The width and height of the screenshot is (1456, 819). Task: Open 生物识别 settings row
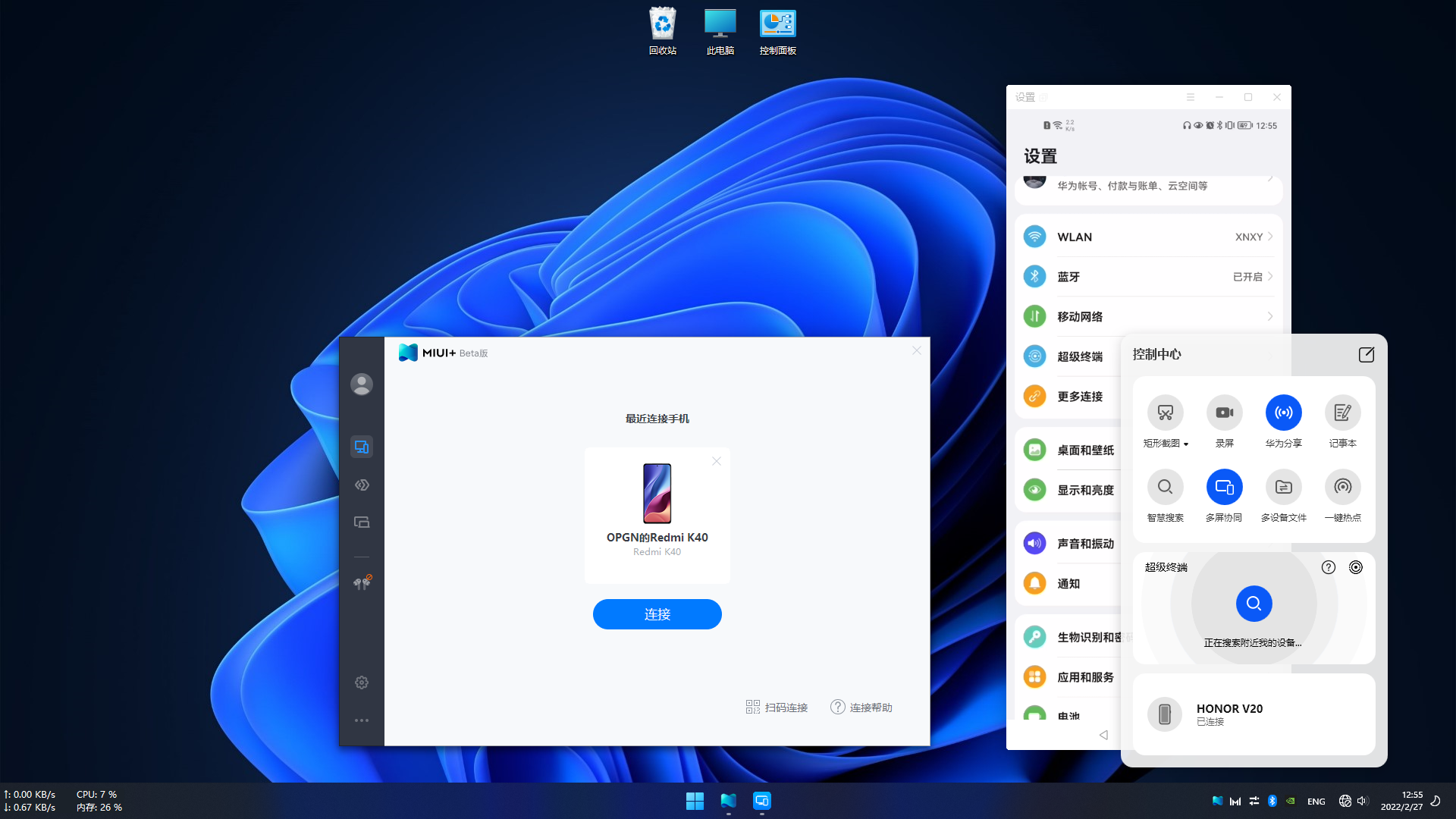pos(1069,637)
